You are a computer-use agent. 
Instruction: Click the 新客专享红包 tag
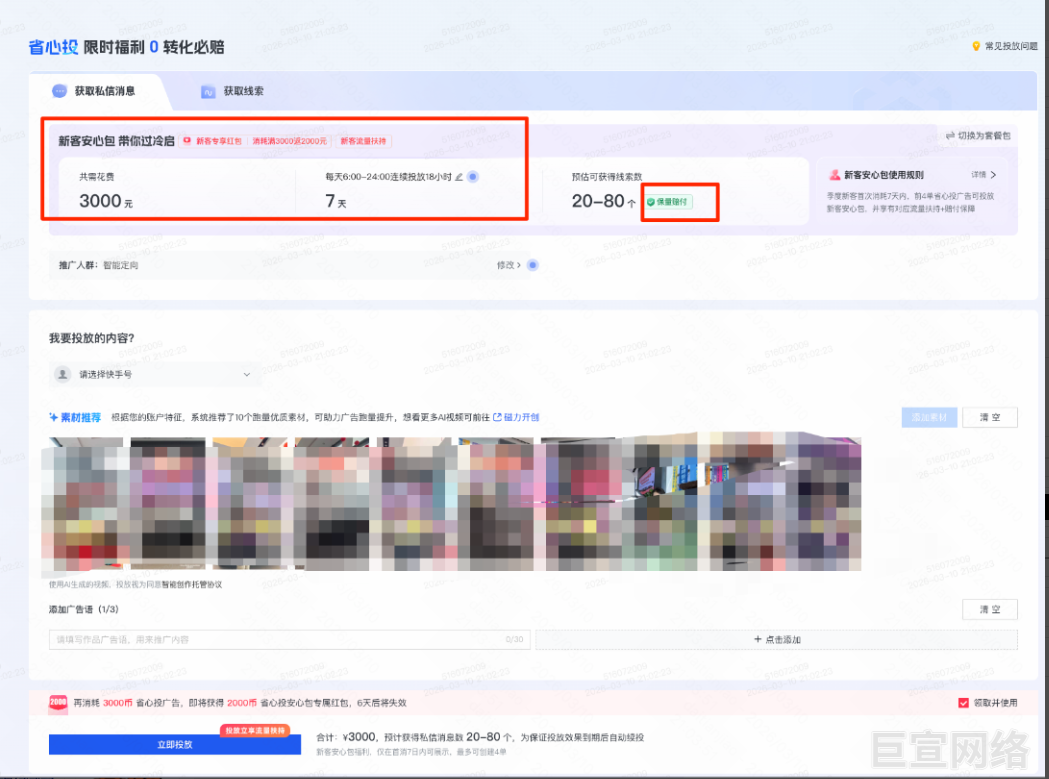pyautogui.click(x=213, y=141)
